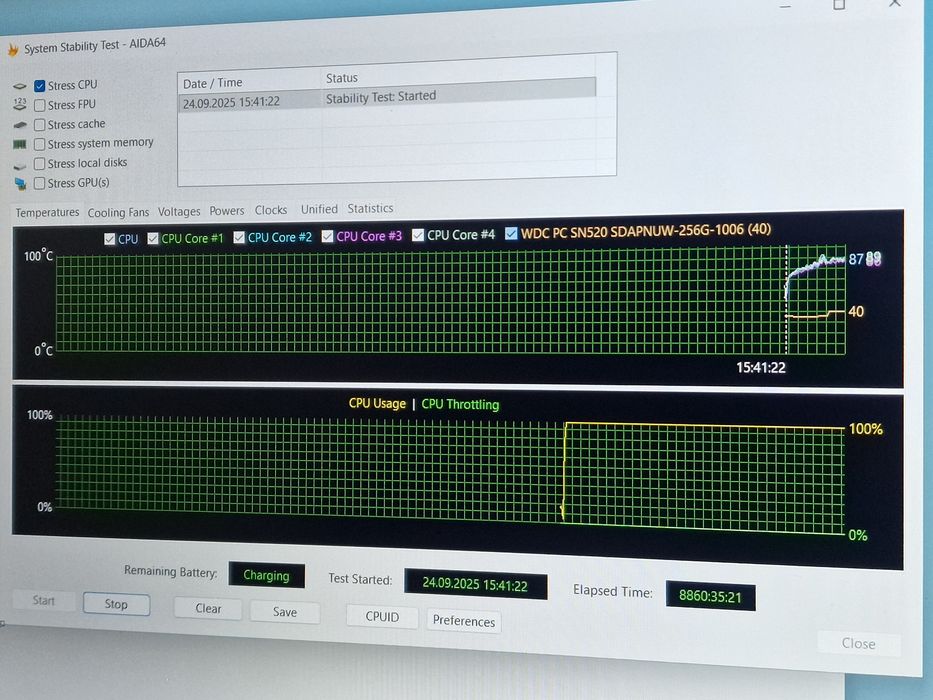Click the CPU Throttling graph legend label
933x700 pixels.
[x=461, y=405]
